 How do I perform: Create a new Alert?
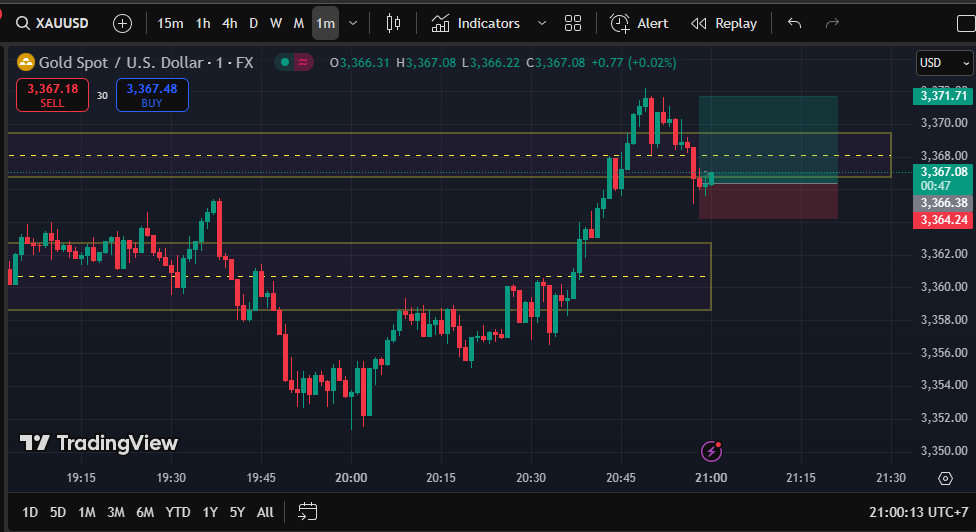(639, 24)
